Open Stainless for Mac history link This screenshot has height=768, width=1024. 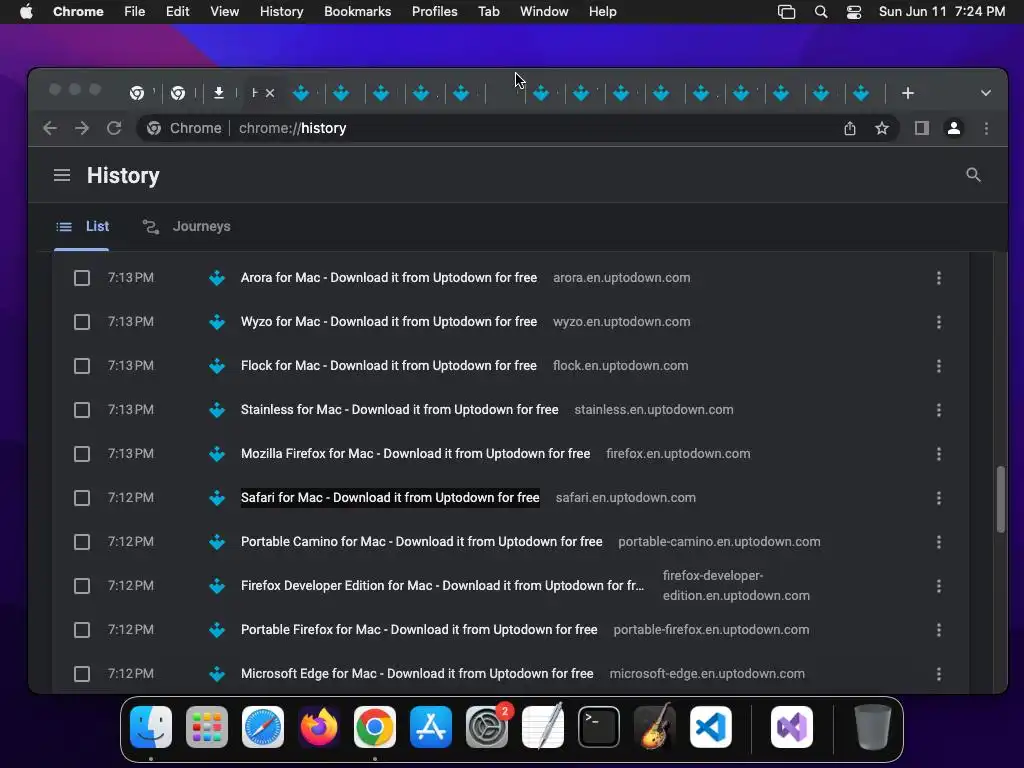(x=400, y=409)
